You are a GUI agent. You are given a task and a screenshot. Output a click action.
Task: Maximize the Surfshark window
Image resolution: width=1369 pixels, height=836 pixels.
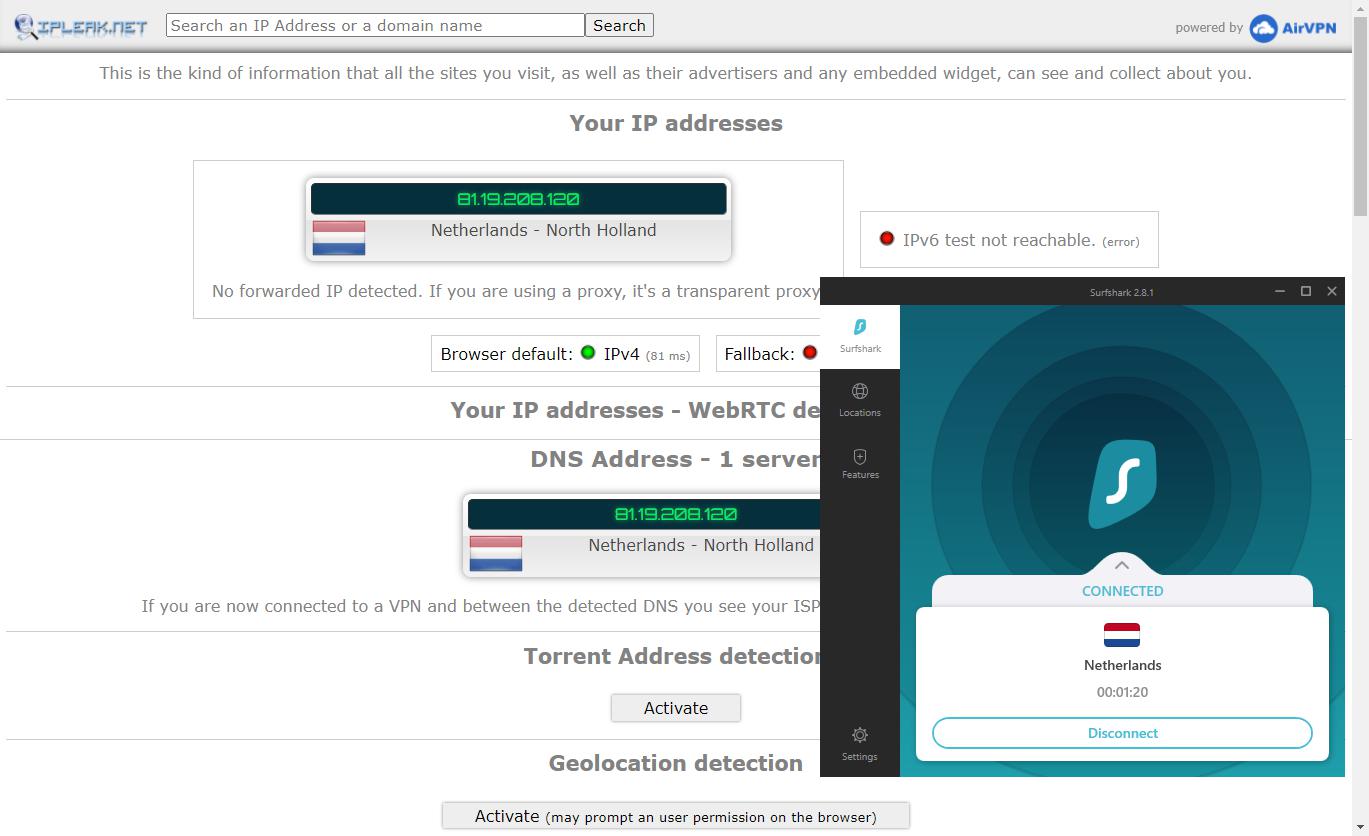coord(1305,291)
